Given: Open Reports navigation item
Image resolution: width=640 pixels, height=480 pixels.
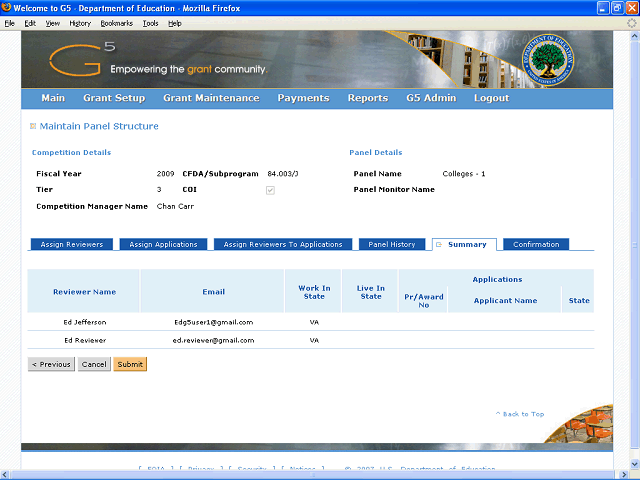Looking at the screenshot, I should [368, 98].
